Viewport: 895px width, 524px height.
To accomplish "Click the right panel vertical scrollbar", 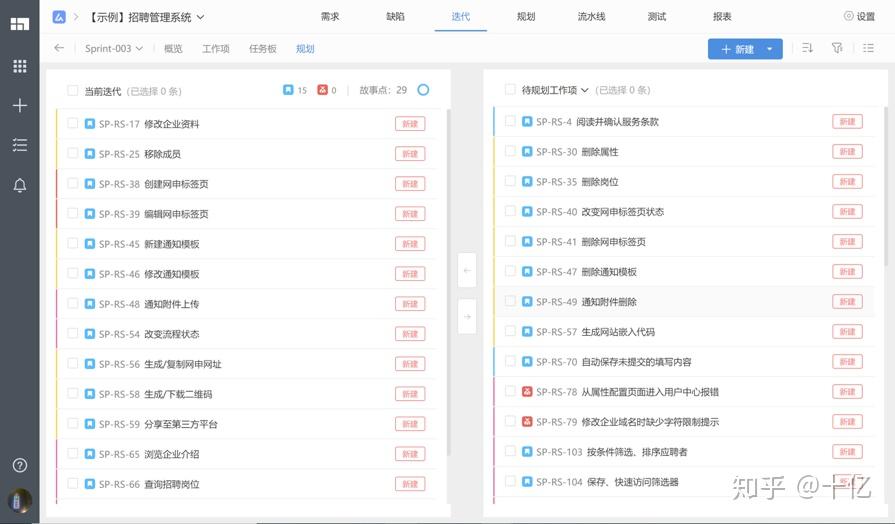I will coord(886,188).
